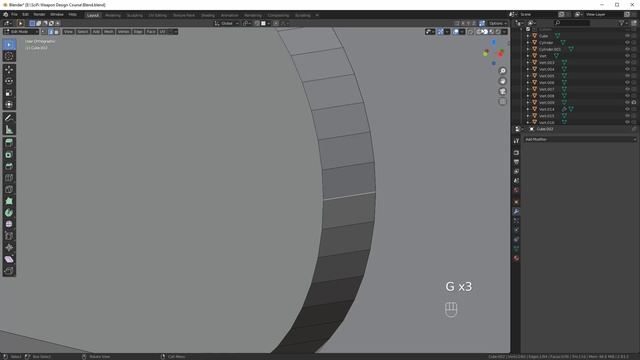This screenshot has height=360, width=640.
Task: Click the viewport zoom magnifier icon
Action: point(502,71)
